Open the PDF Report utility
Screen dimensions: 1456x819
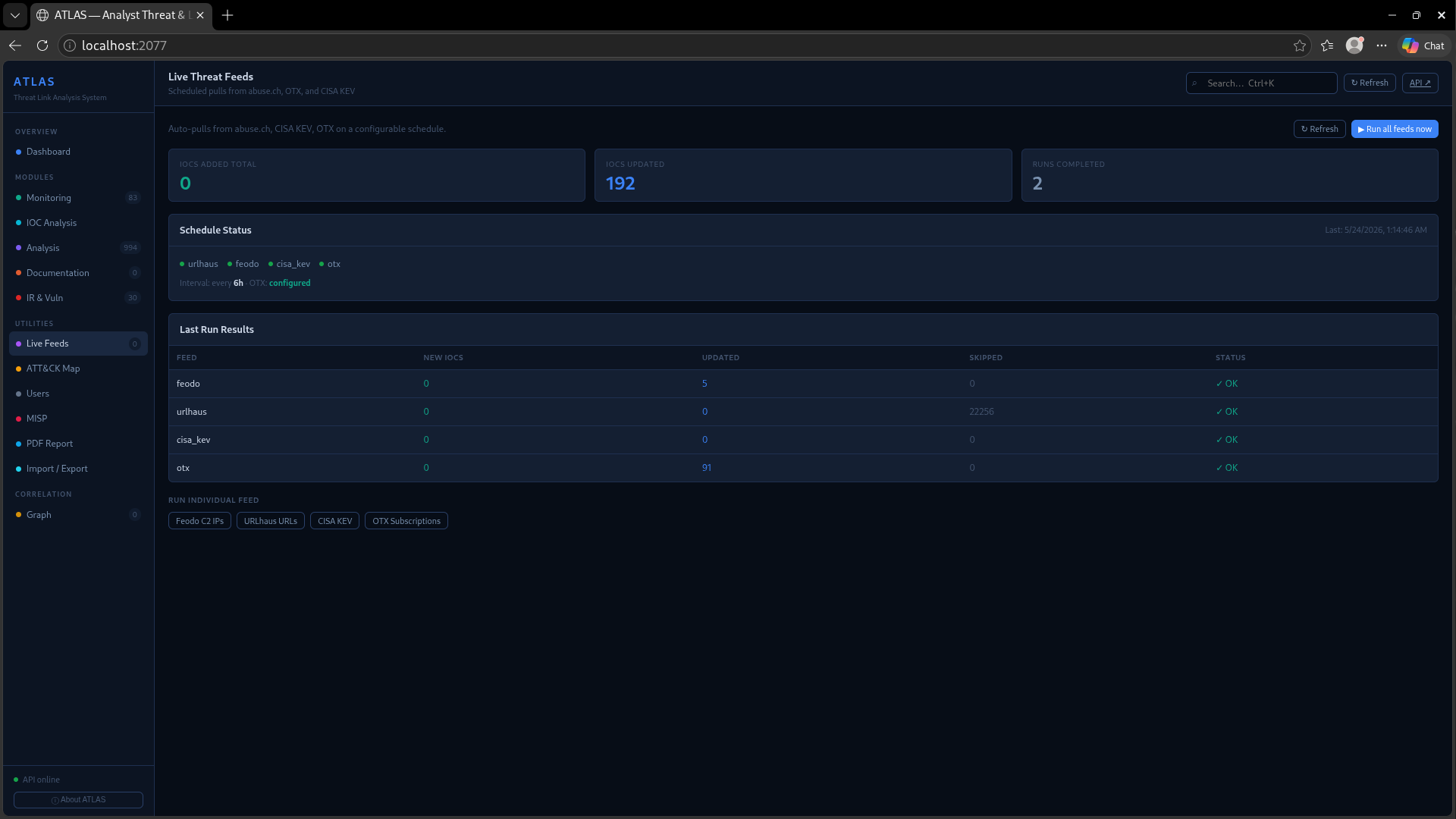click(x=78, y=444)
